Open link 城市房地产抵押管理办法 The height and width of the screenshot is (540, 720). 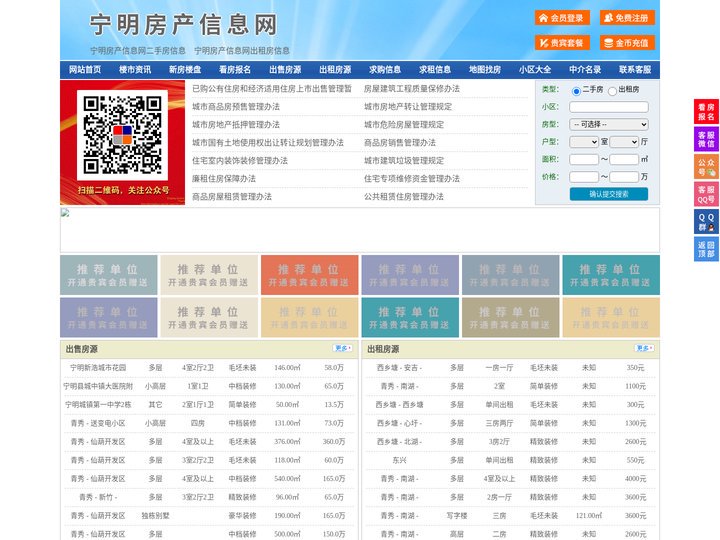[236, 124]
